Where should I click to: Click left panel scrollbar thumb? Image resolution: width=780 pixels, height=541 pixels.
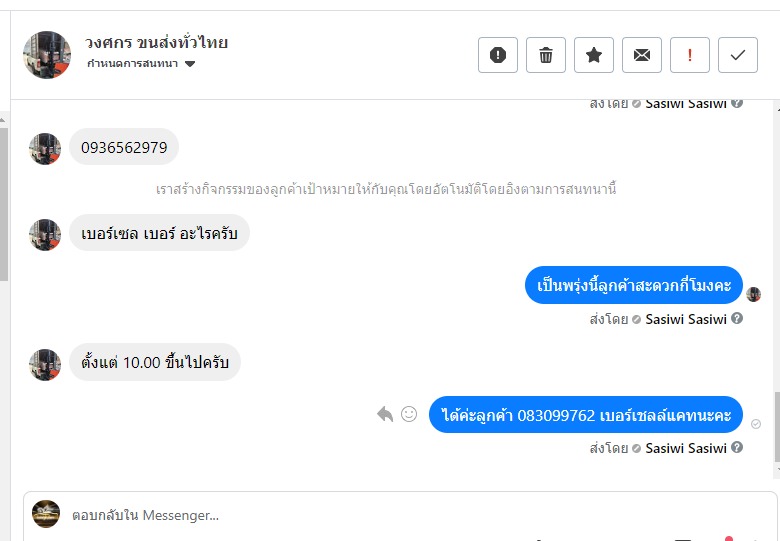(3, 204)
